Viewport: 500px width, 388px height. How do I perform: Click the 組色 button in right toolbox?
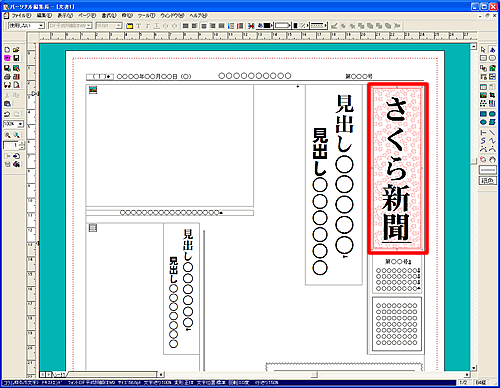pos(487,181)
